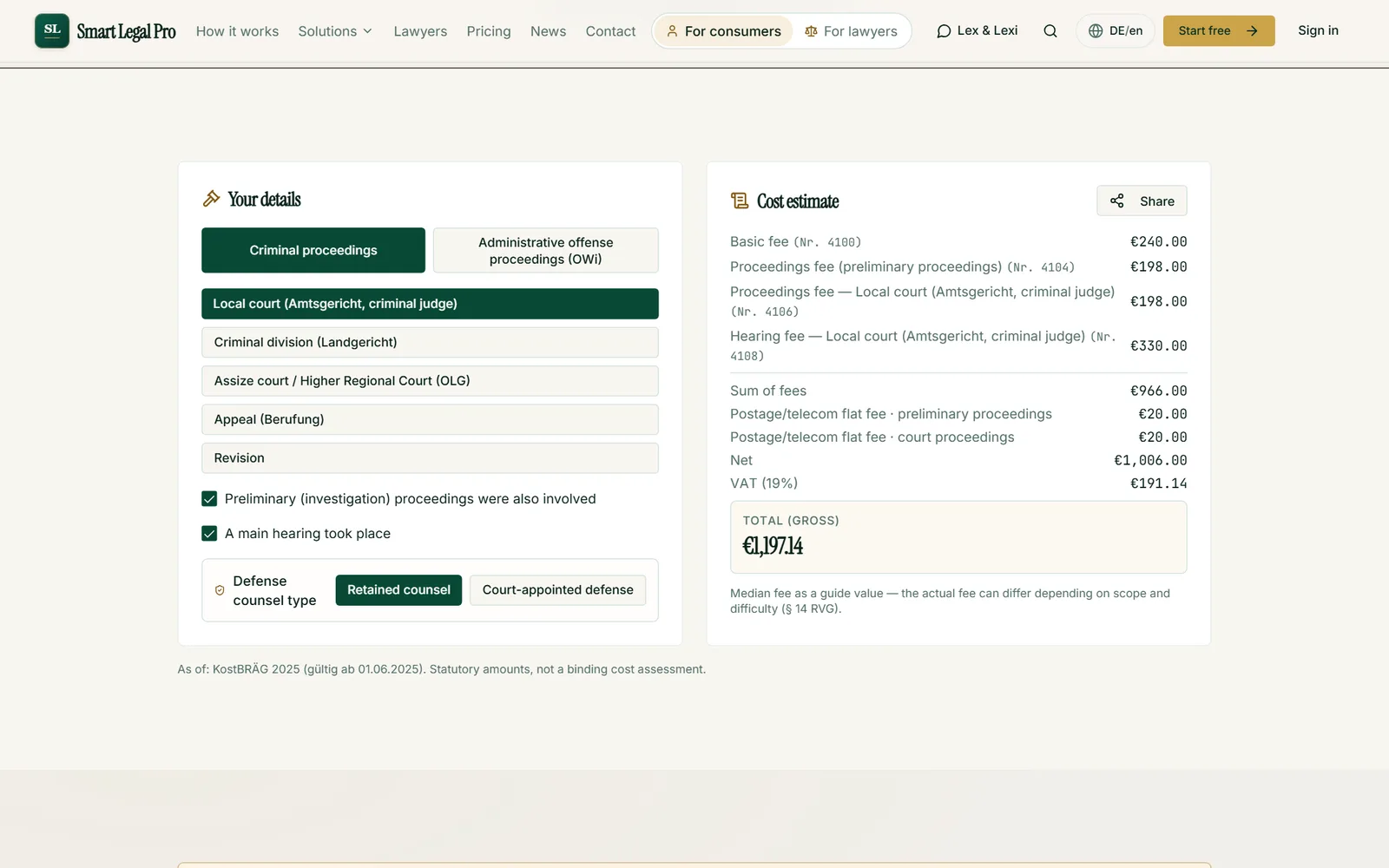
Task: Select Criminal proceedings tab
Action: [x=313, y=250]
